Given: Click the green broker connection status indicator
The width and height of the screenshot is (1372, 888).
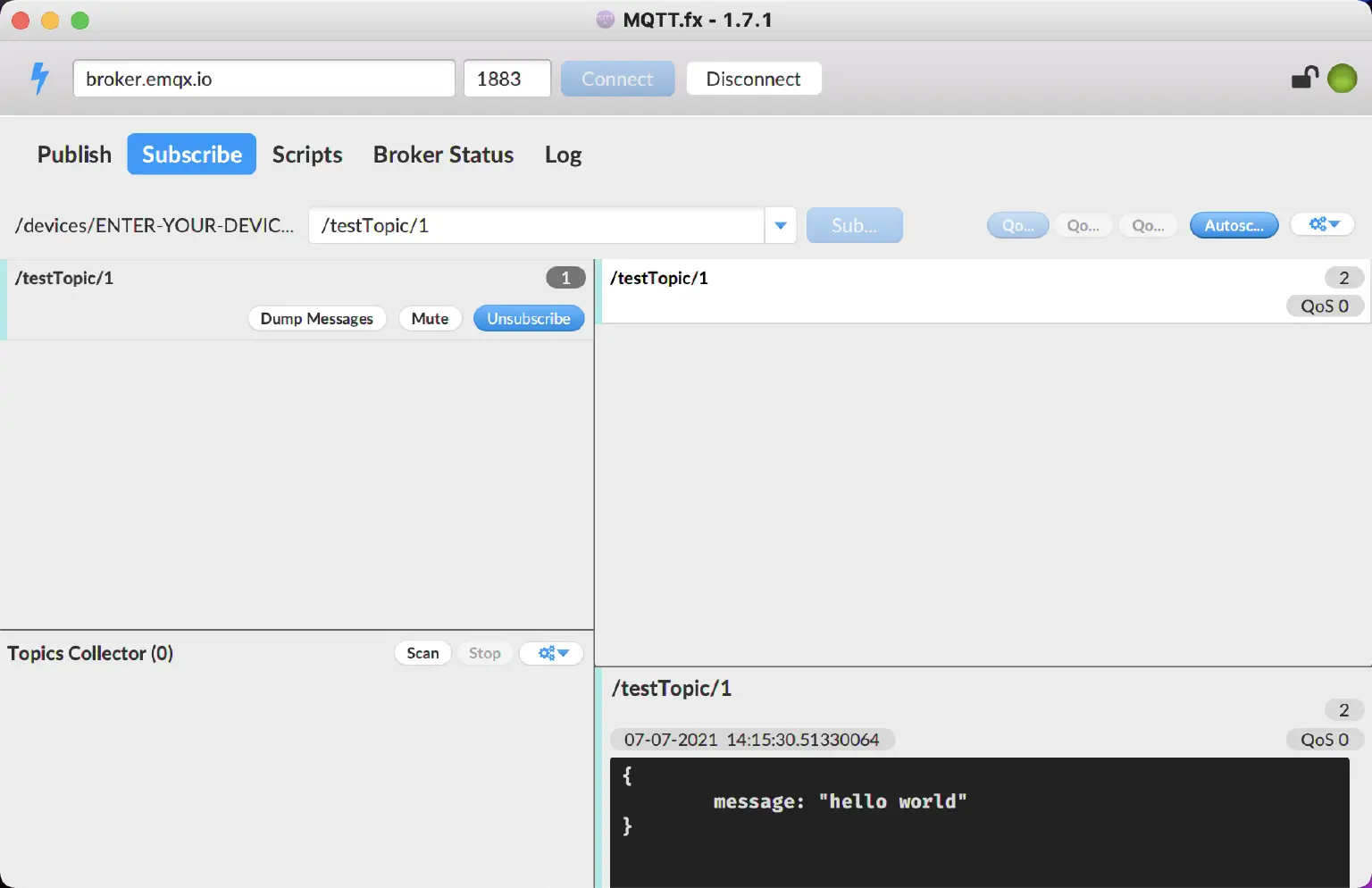Looking at the screenshot, I should [1342, 78].
